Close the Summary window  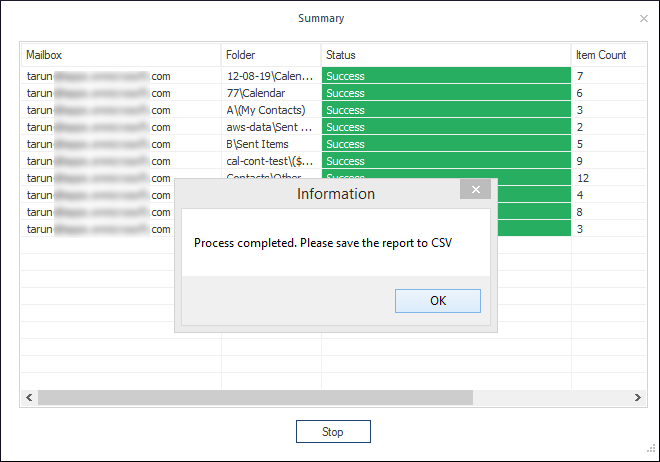(x=644, y=19)
